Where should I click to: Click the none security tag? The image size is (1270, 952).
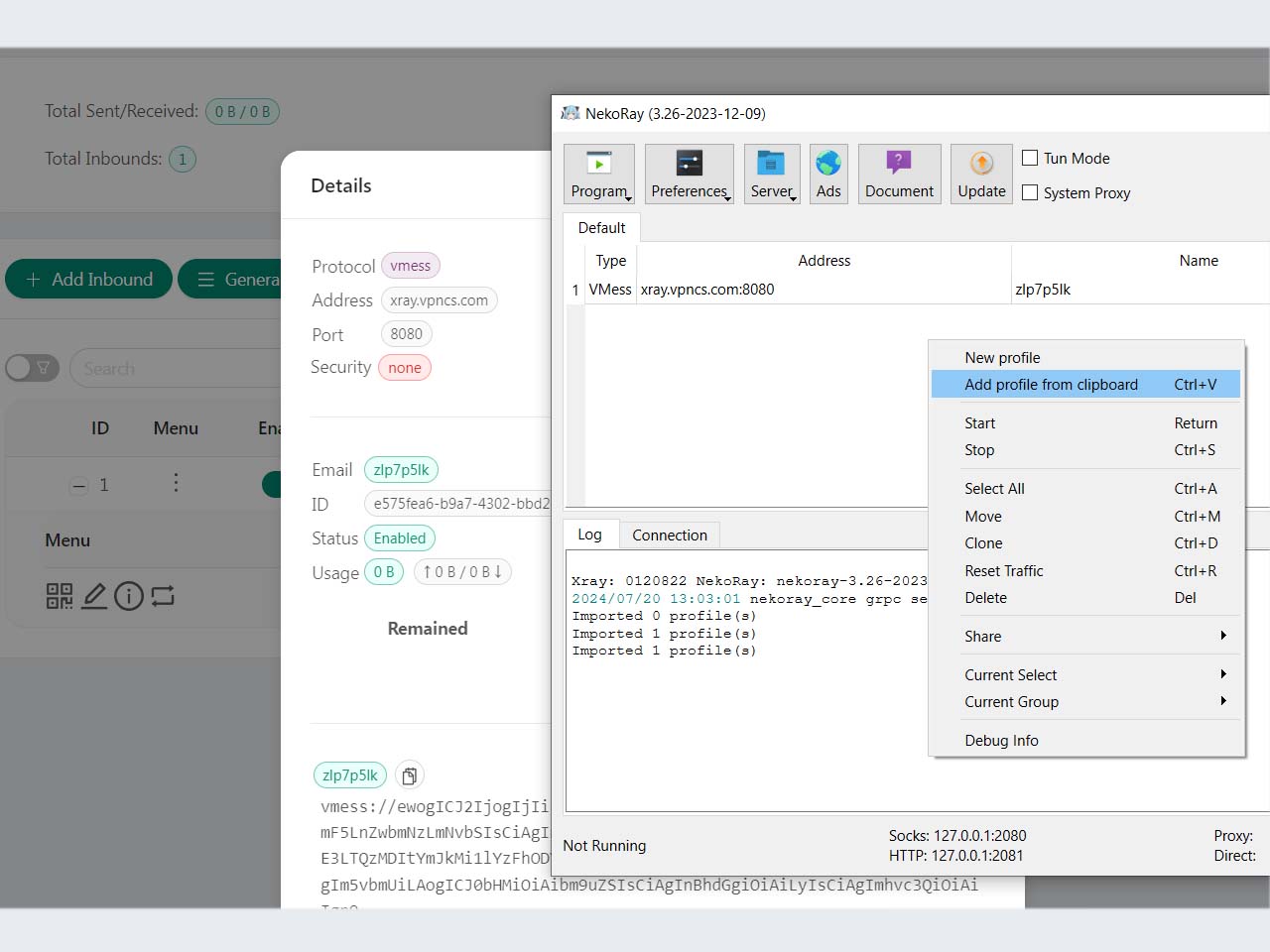(x=405, y=368)
